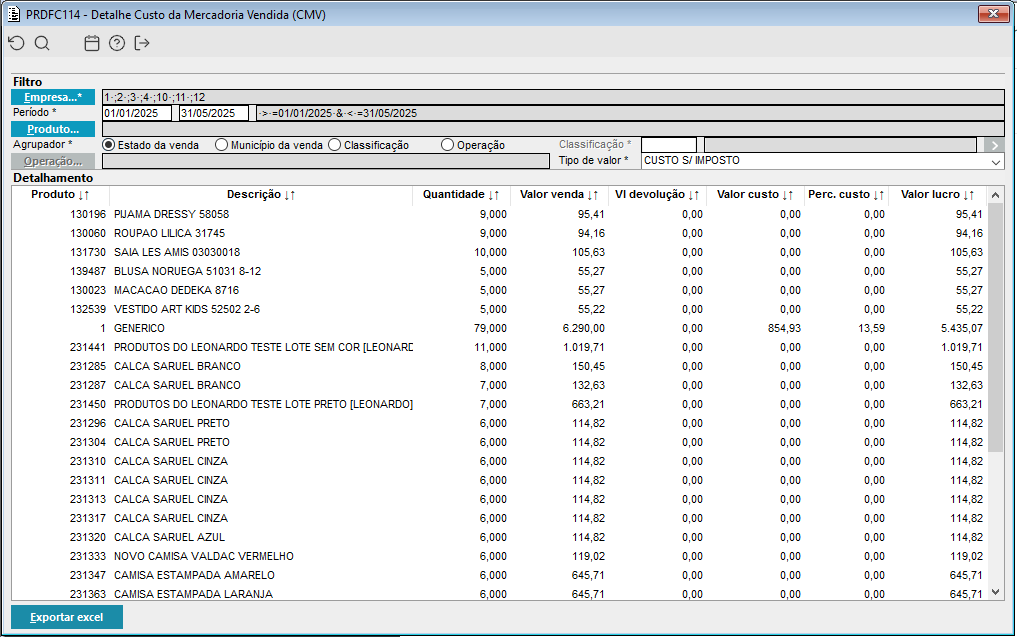Click Valor venda cell 6.290,00
This screenshot has height=637, width=1017.
[584, 328]
